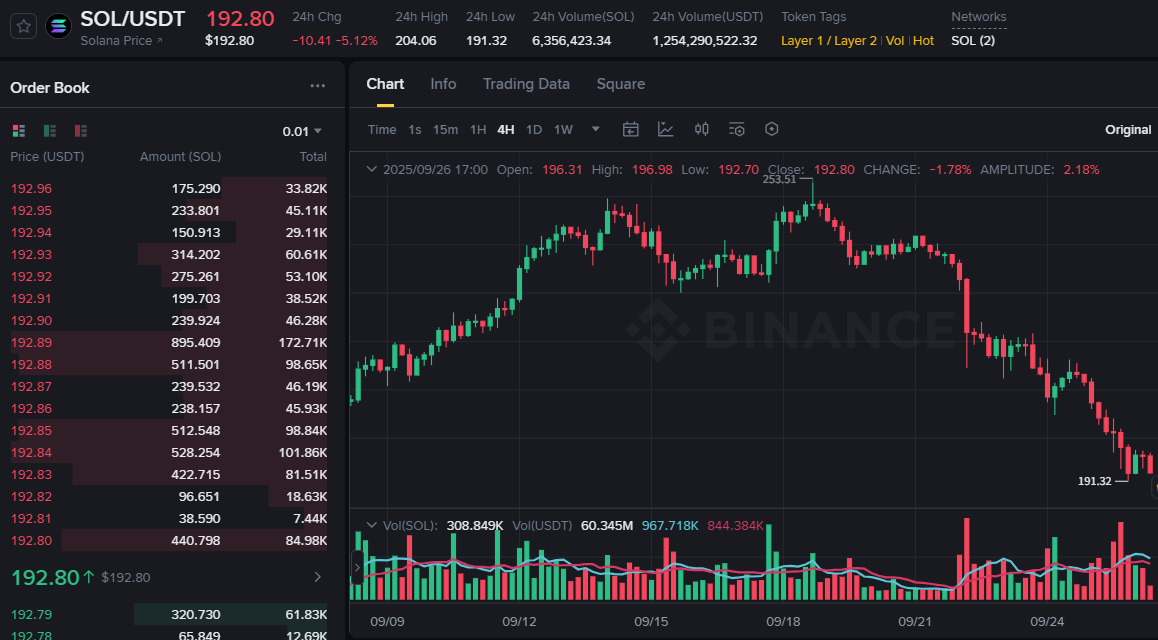Image resolution: width=1158 pixels, height=640 pixels.
Task: Select the 192.80 ask row
Action: [168, 540]
